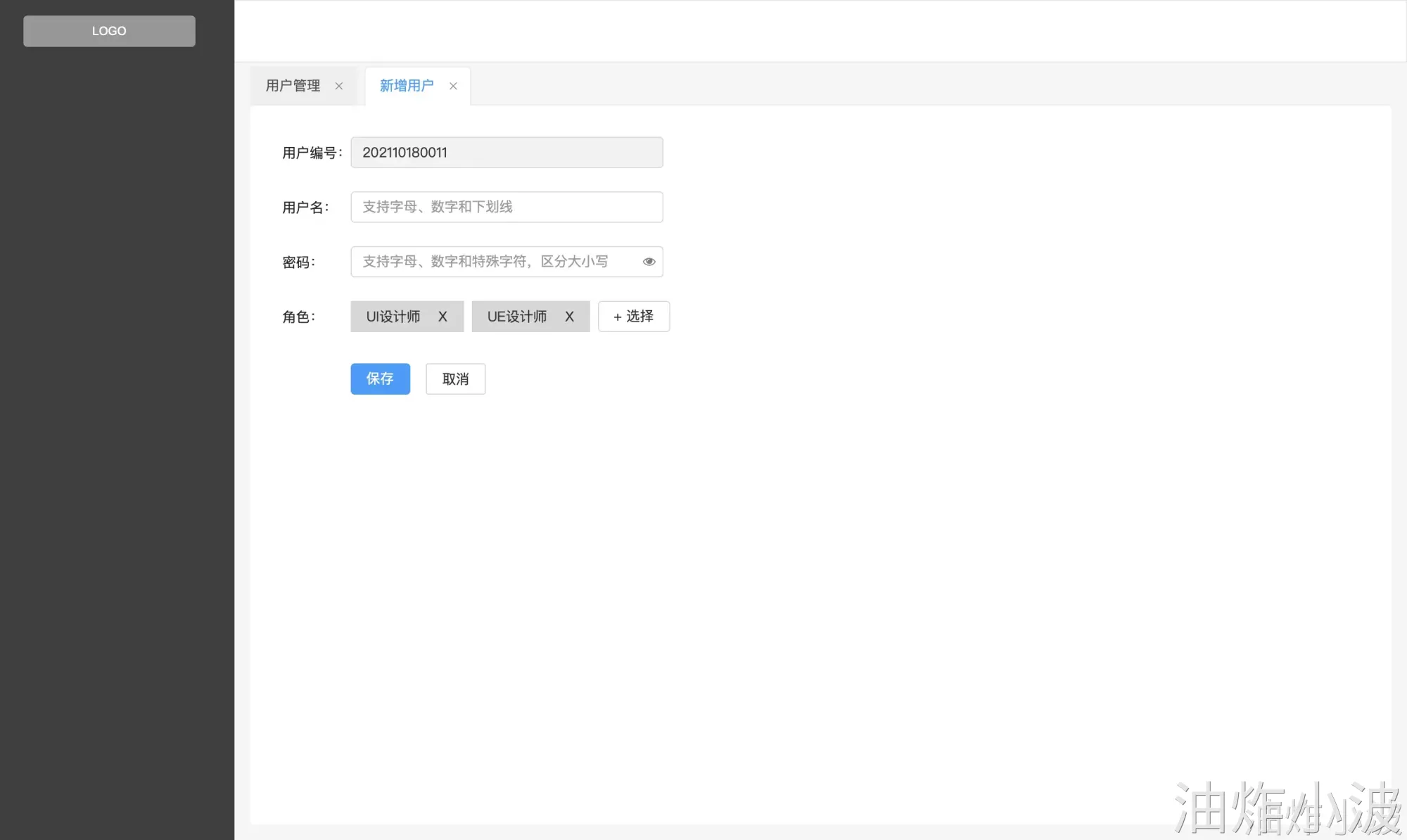Screen dimensions: 1407x840
Task: Focus the 密码 input field
Action: tap(492, 262)
